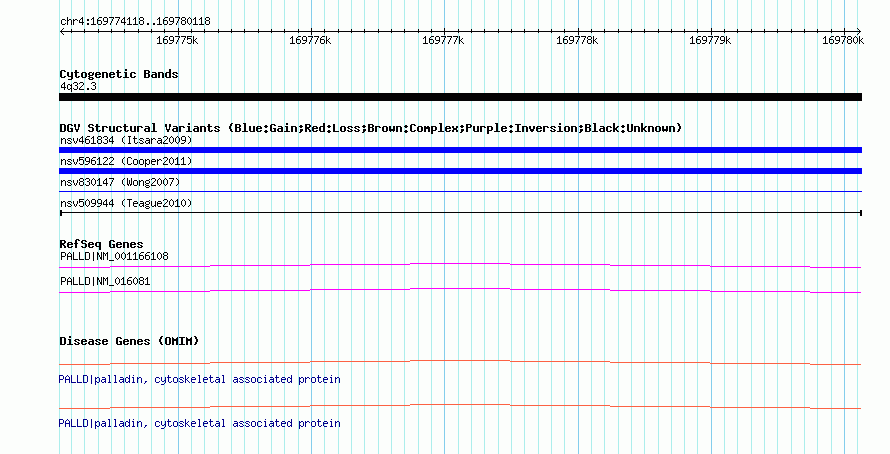Open the nsv596122 (Cooper2011) variant label

pyautogui.click(x=126, y=161)
